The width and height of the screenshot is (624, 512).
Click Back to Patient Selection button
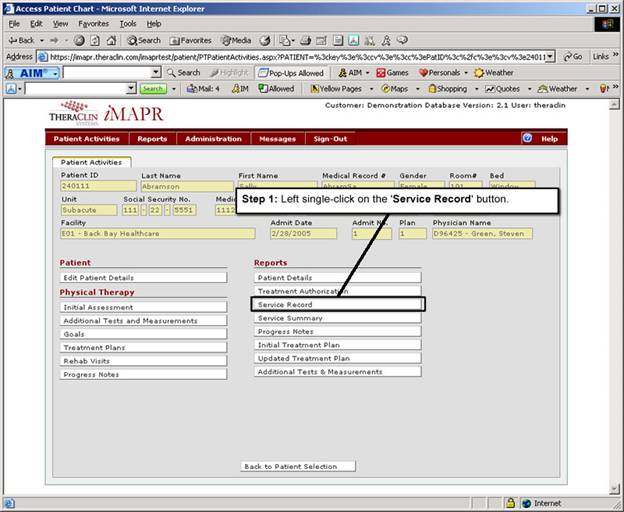(x=298, y=466)
